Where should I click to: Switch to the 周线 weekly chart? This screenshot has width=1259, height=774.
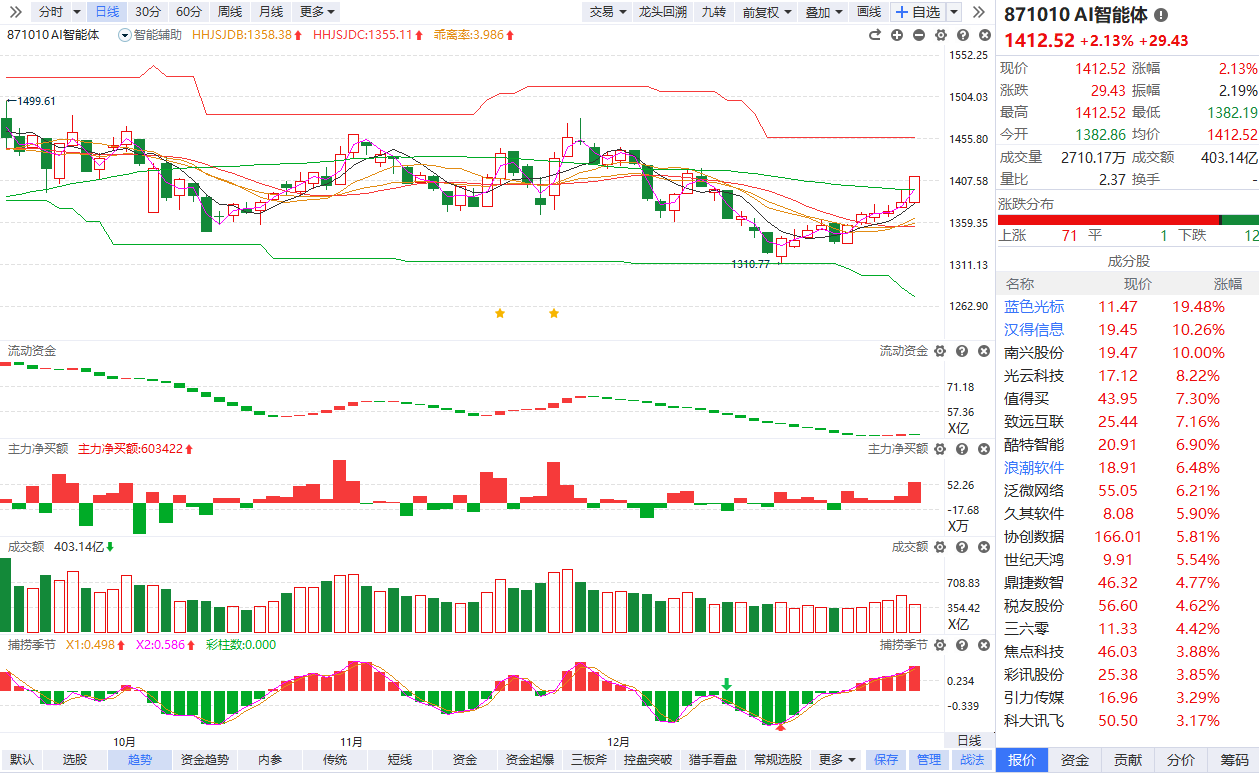tap(230, 12)
